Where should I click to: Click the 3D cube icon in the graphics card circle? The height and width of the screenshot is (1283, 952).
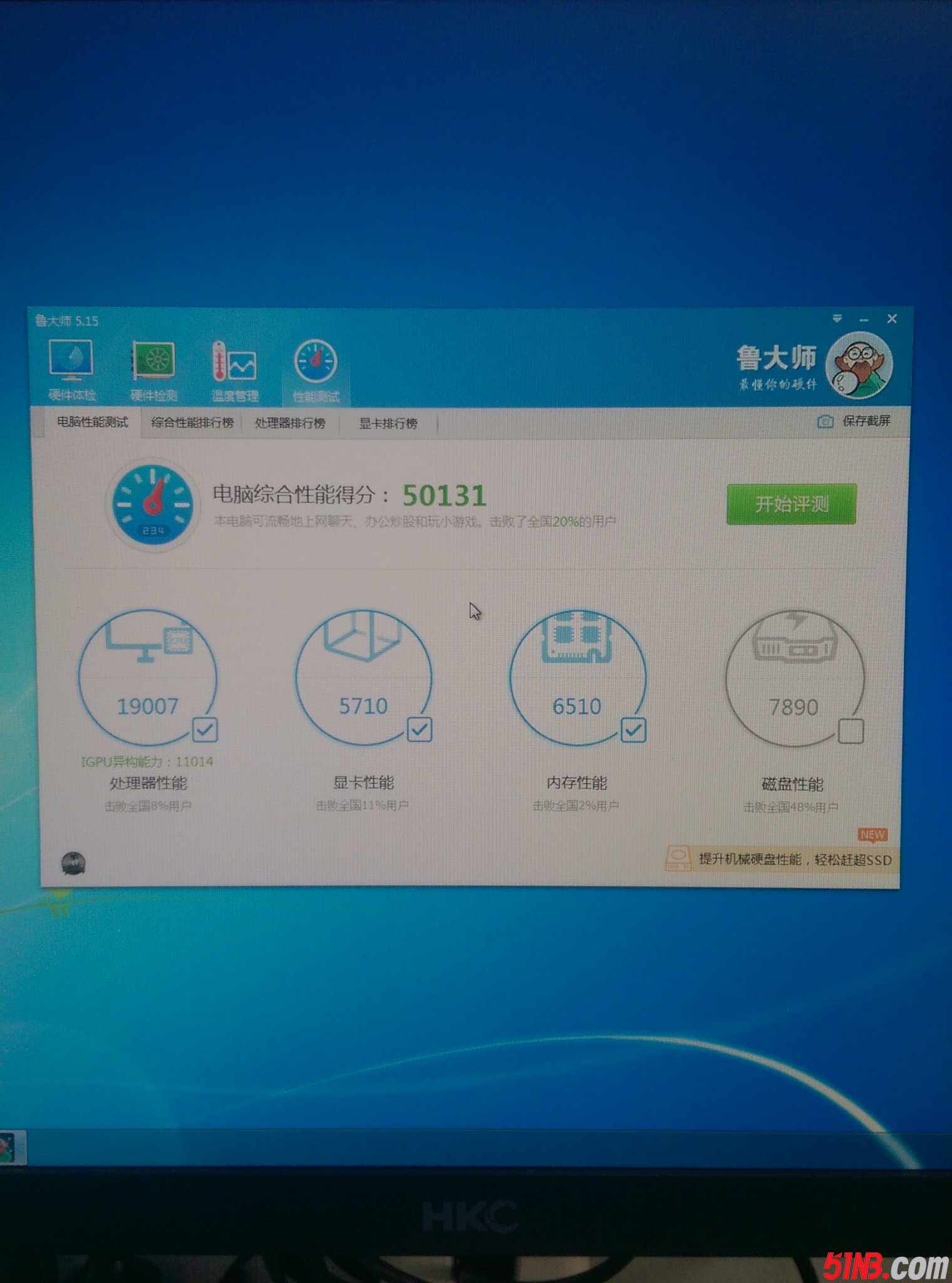(x=363, y=635)
